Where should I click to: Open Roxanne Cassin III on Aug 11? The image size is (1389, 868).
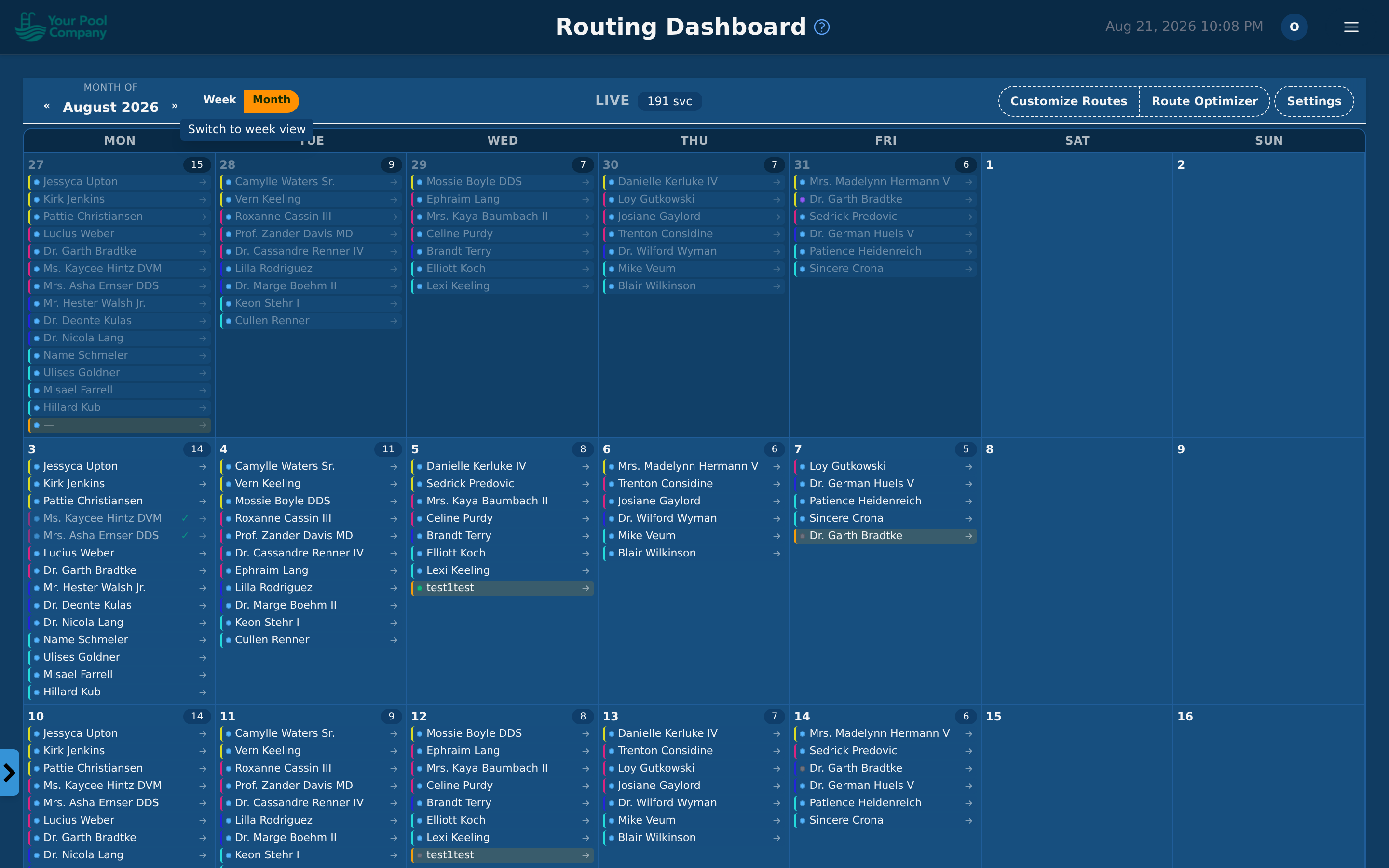coord(311,768)
